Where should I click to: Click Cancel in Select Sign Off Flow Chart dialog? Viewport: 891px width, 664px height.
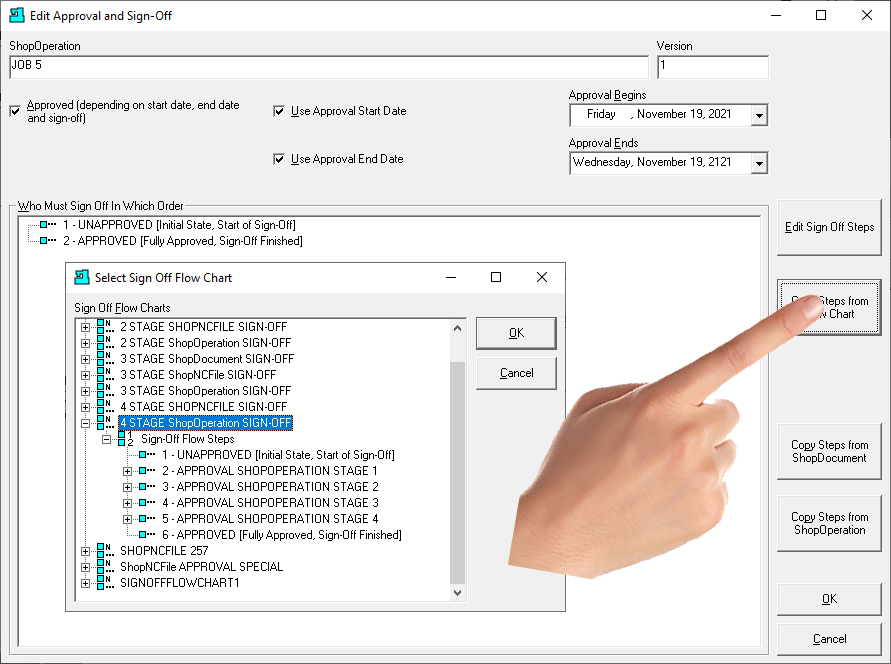point(516,373)
